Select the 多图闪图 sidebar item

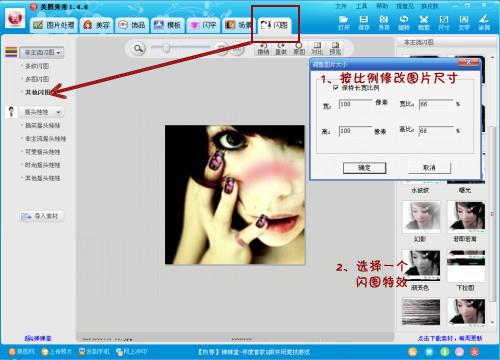[x=37, y=79]
